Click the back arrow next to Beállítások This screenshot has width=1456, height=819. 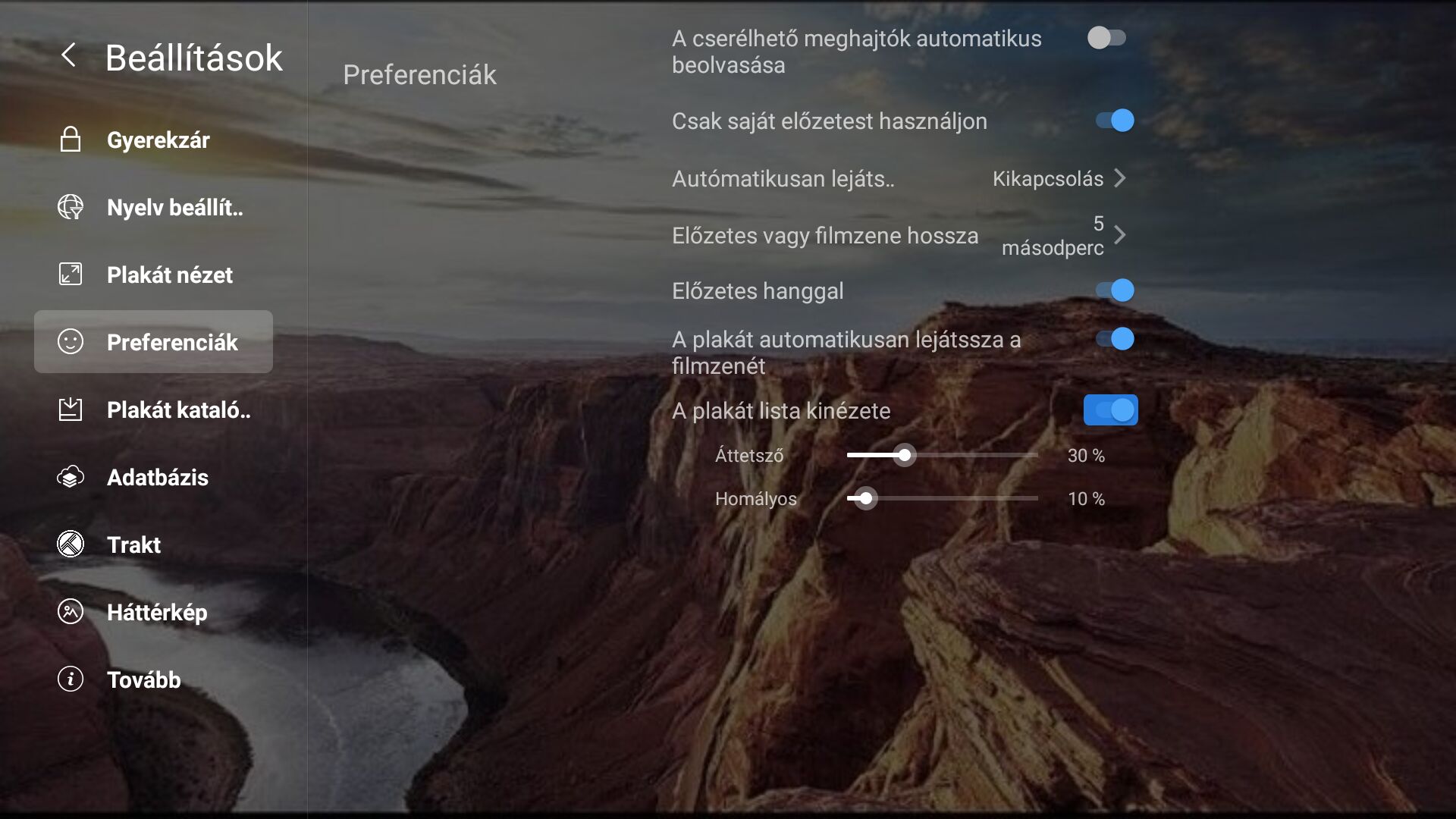click(x=68, y=55)
